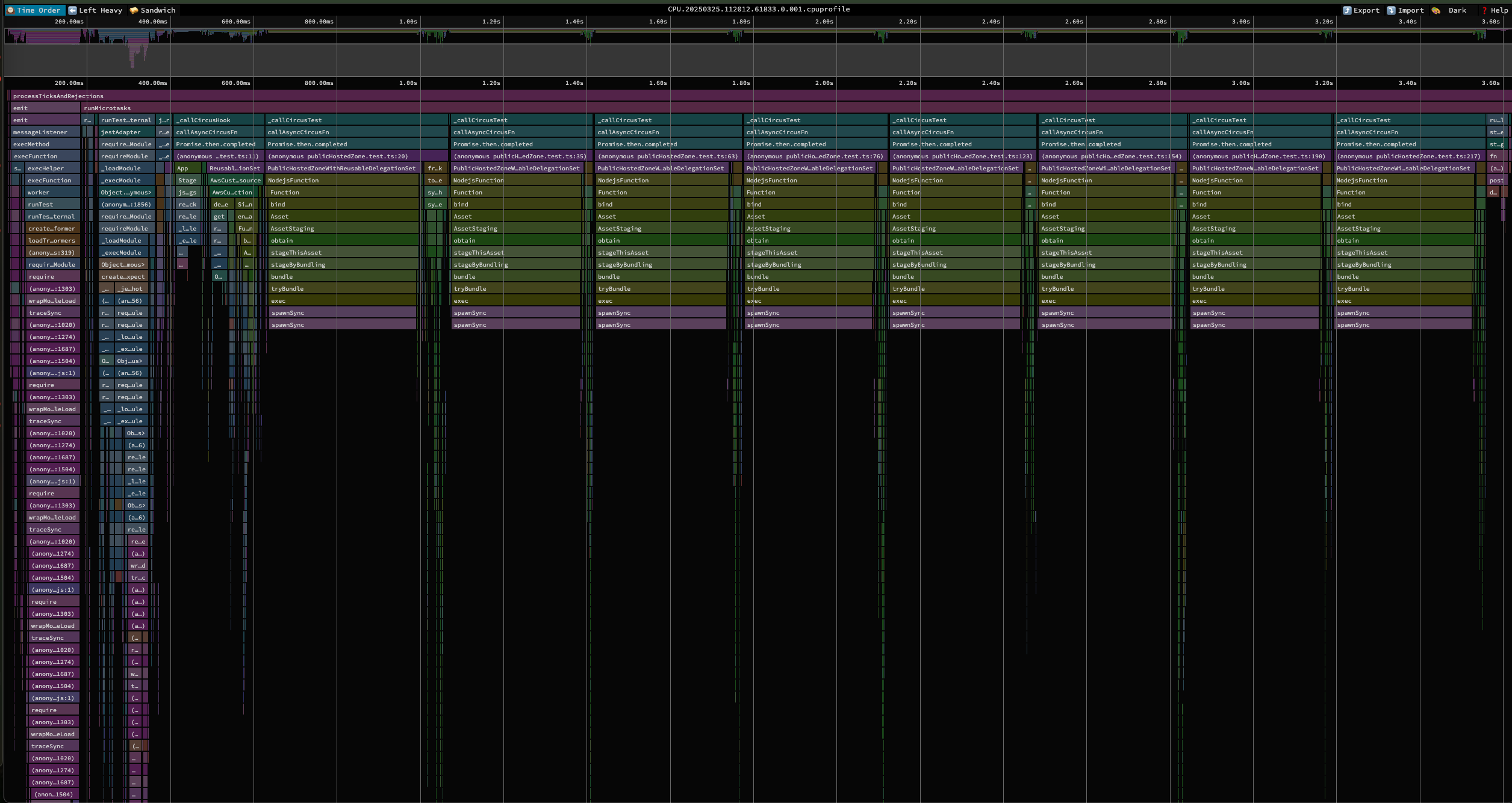Click the Import arrow icon
1512x803 pixels.
(x=1391, y=10)
